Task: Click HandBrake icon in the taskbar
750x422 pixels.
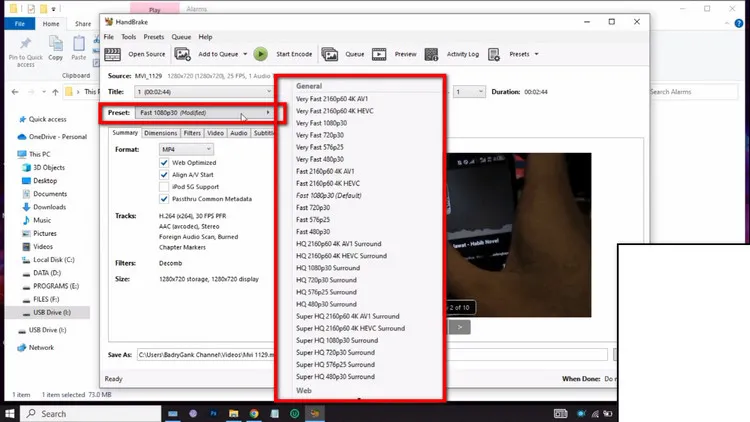Action: pyautogui.click(x=315, y=413)
